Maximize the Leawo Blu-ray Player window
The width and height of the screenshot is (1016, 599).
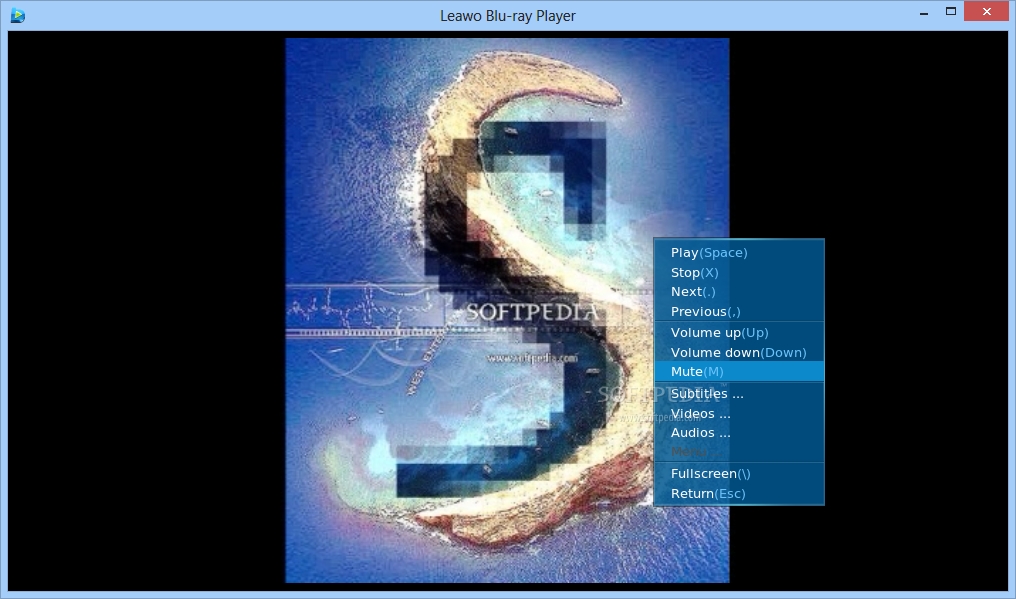(951, 12)
